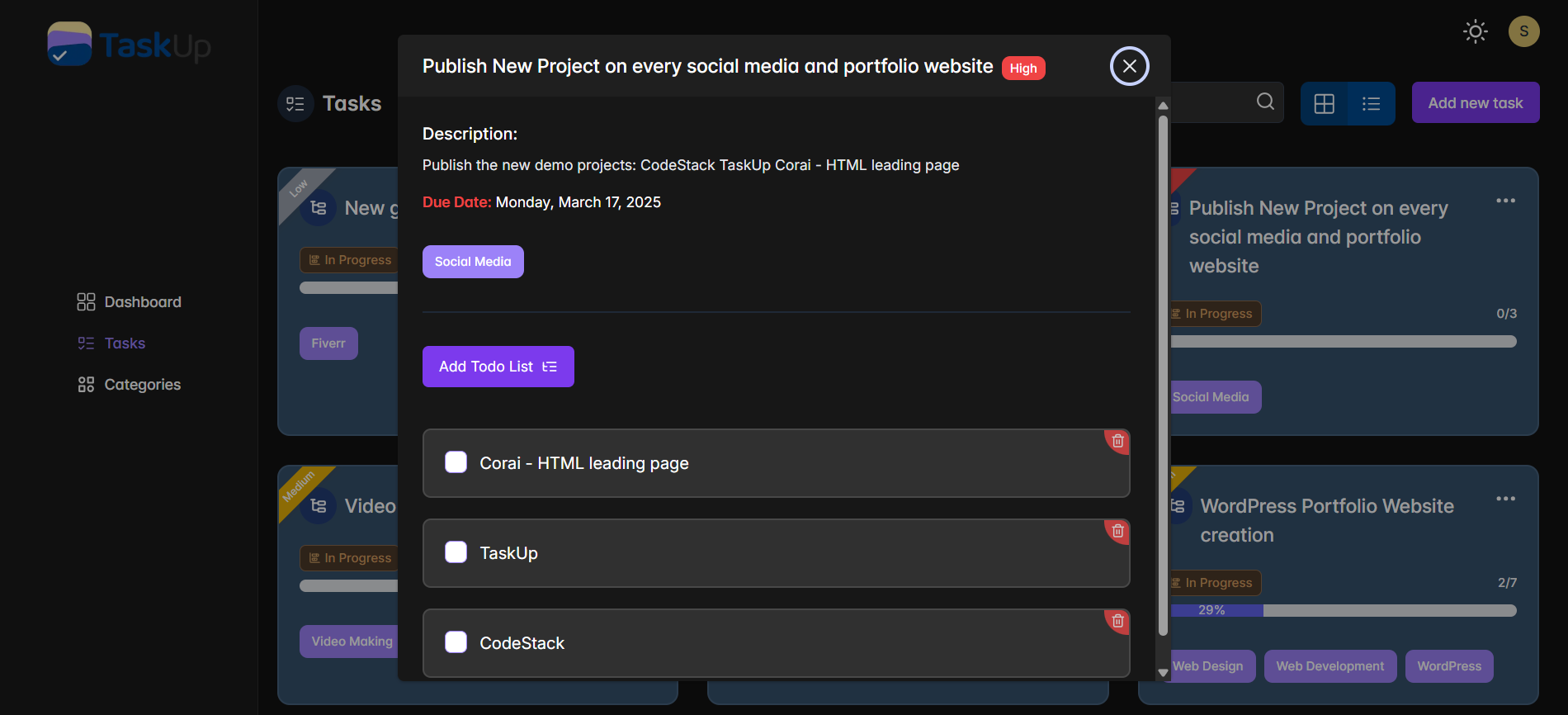This screenshot has height=715, width=1568.
Task: Select the list view layout icon
Action: 1371,103
